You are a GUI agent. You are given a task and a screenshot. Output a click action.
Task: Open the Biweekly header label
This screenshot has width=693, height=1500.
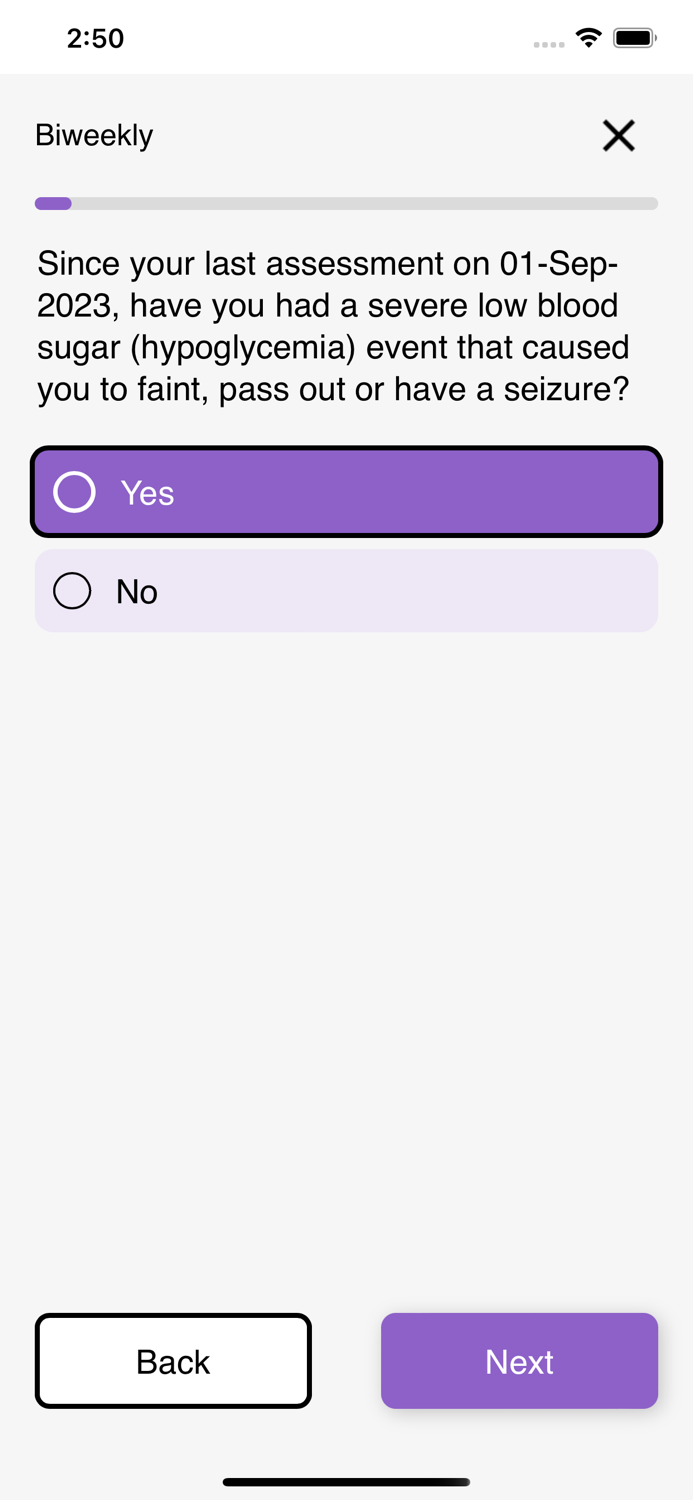(x=93, y=135)
